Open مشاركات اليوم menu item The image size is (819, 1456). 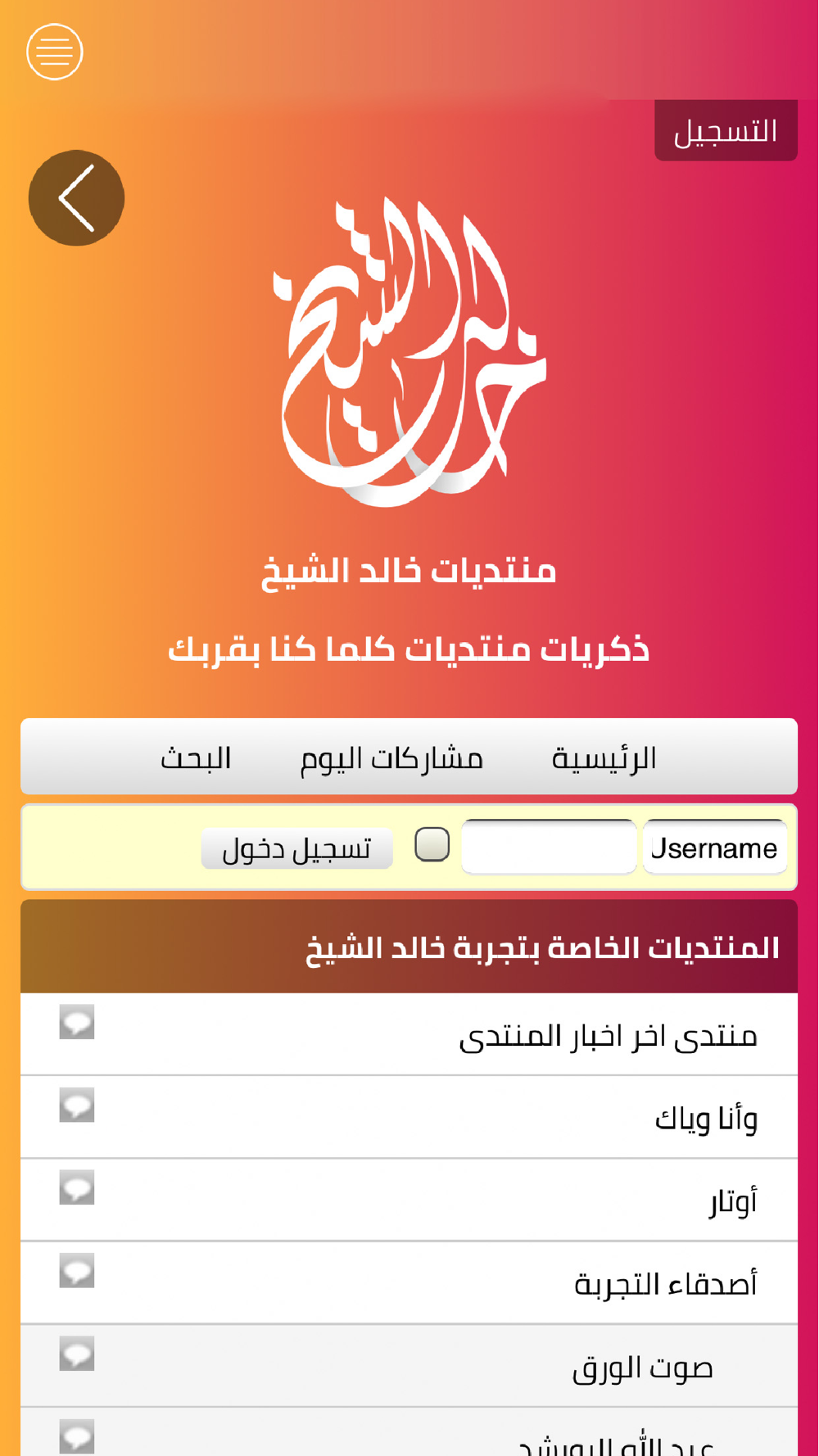pyautogui.click(x=391, y=757)
